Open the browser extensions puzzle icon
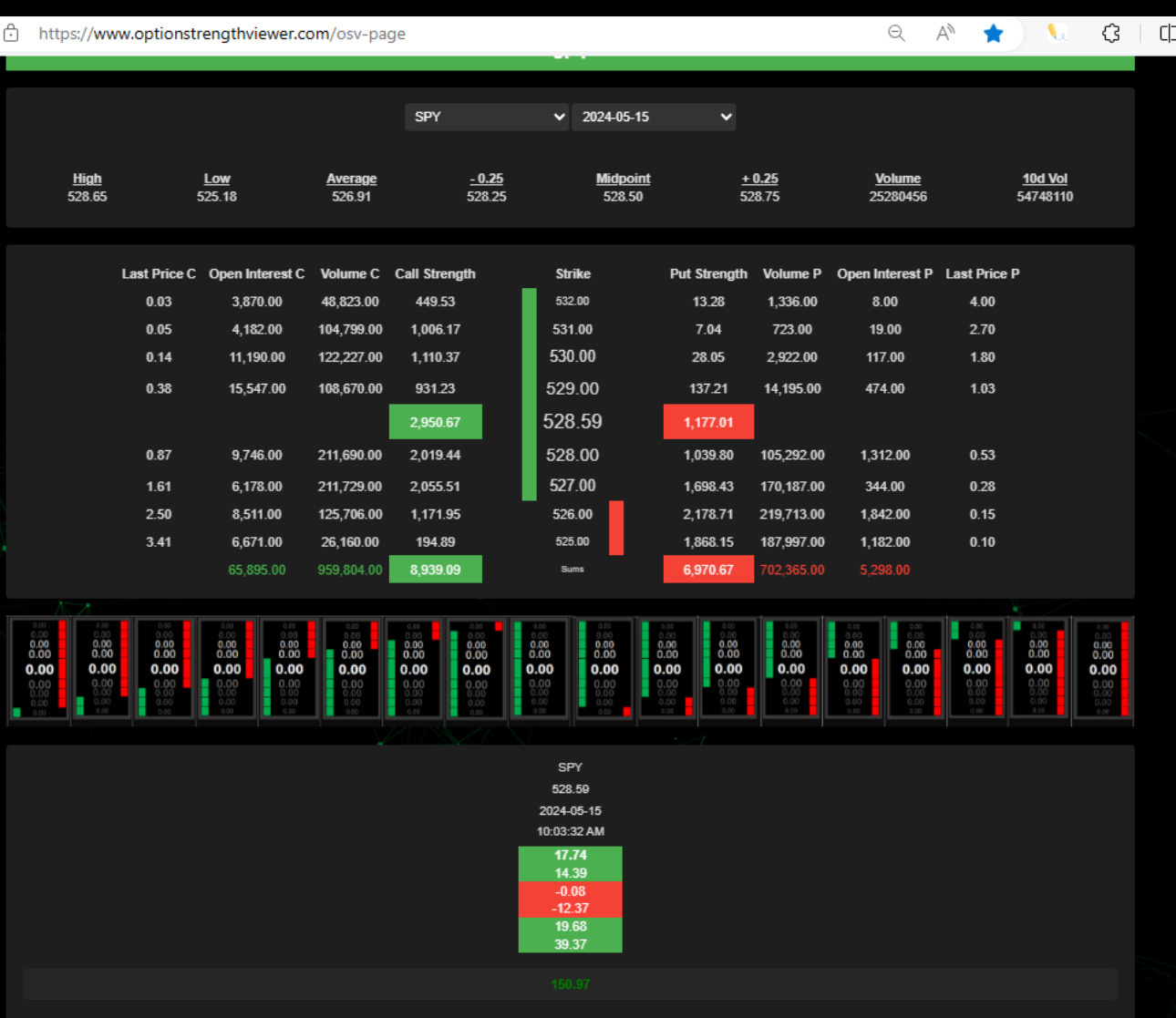 point(1110,34)
